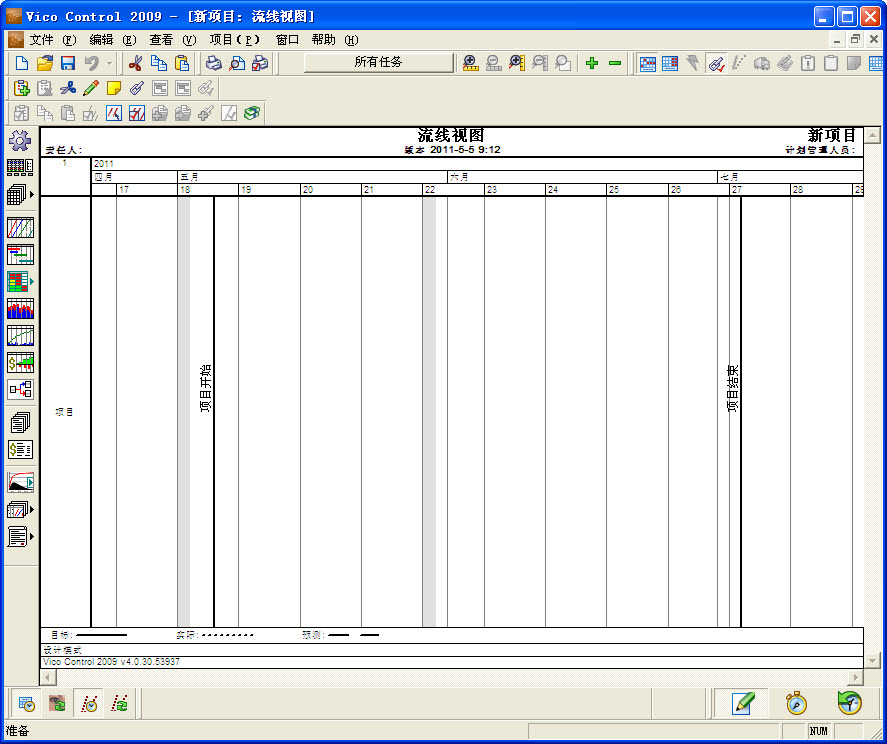The width and height of the screenshot is (887, 744).
Task: Click the scissors Cut icon
Action: [x=134, y=63]
